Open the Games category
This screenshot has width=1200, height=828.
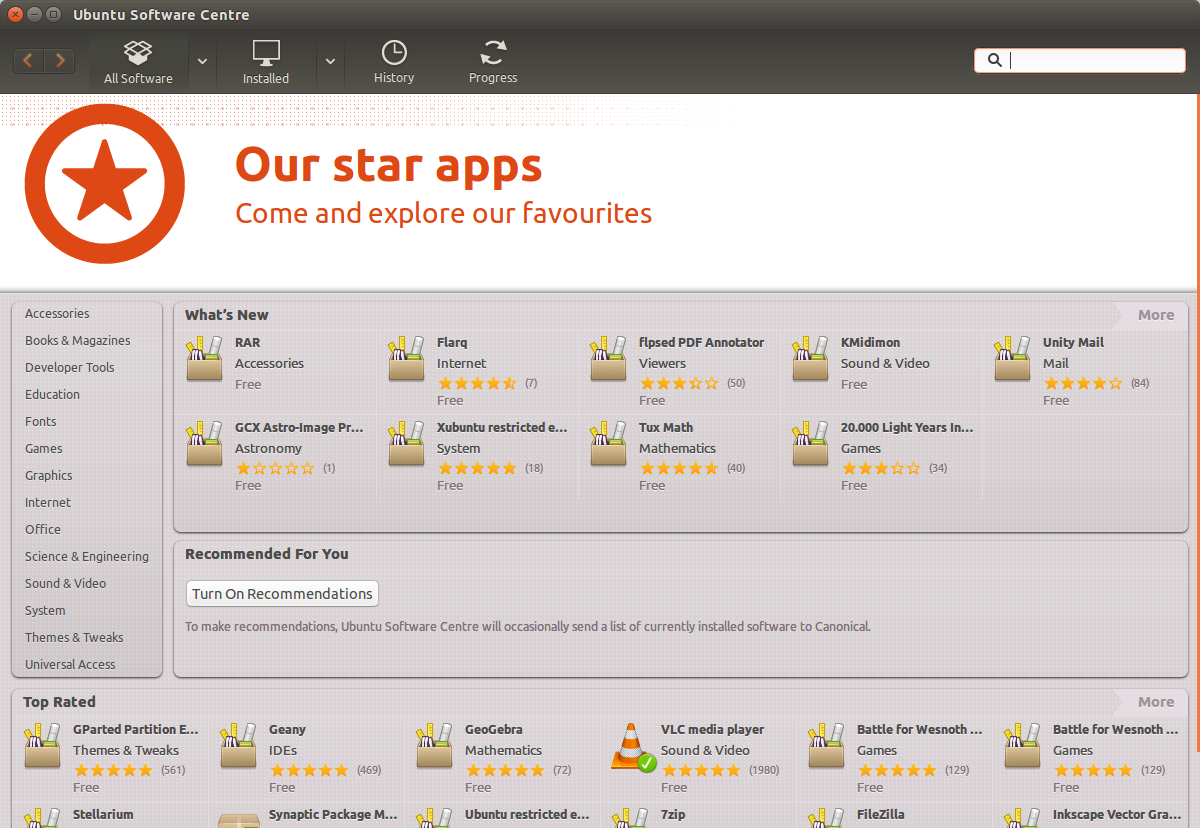click(x=44, y=449)
